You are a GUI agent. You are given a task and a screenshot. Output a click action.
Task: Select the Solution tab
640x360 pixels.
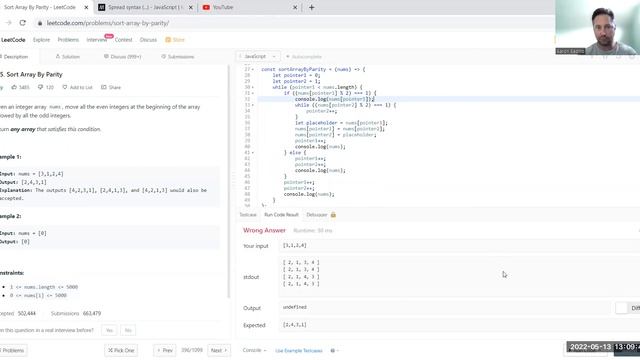pos(68,57)
